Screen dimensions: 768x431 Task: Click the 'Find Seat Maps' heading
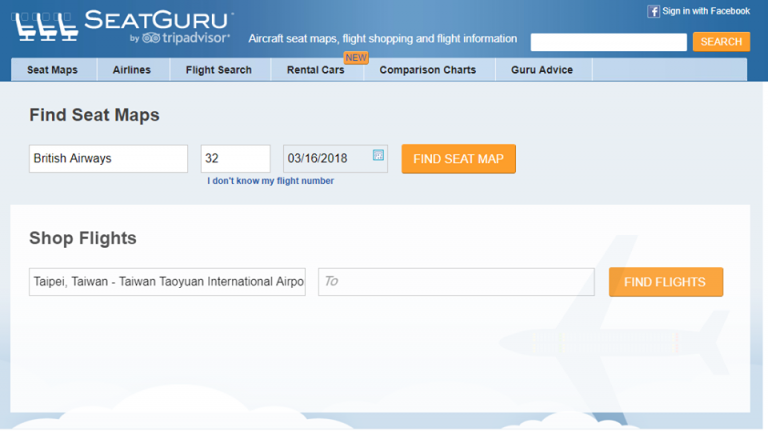(95, 115)
